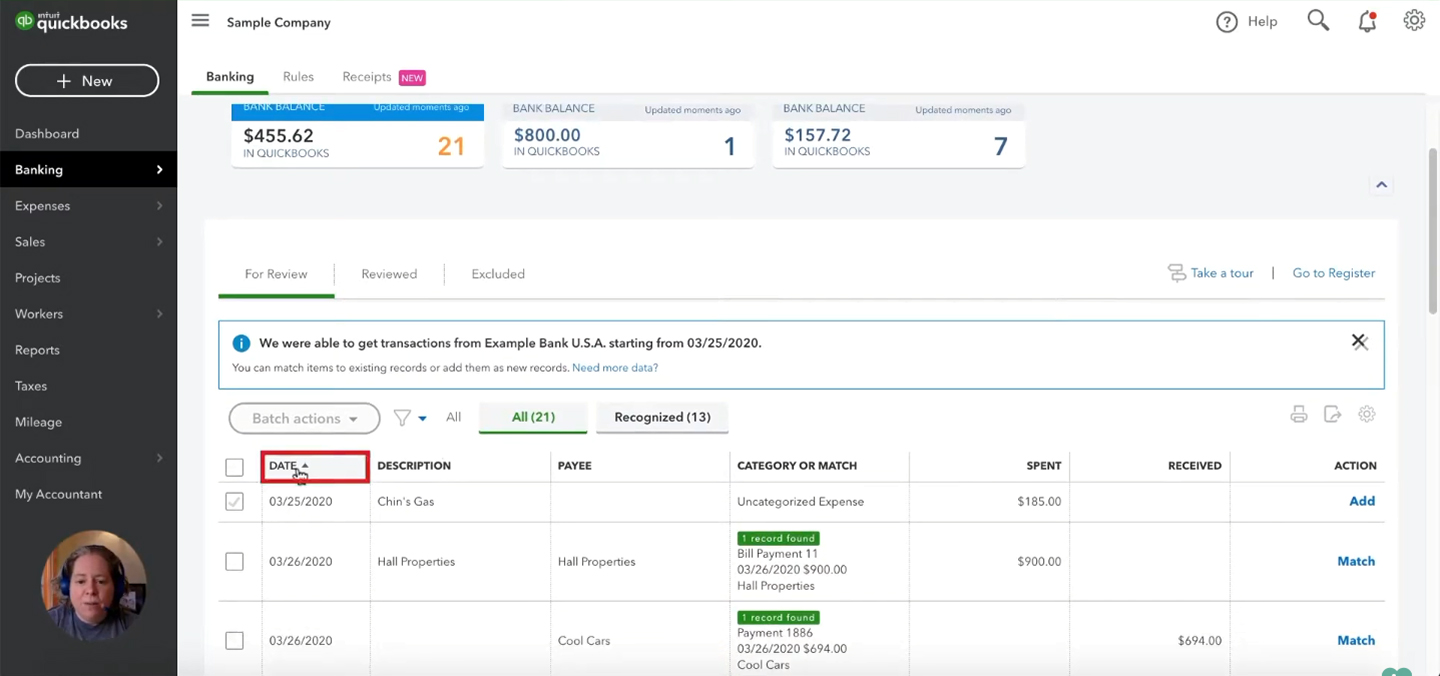Image resolution: width=1440 pixels, height=676 pixels.
Task: Click the CATEGORY OR MATCH column header
Action: [797, 466]
